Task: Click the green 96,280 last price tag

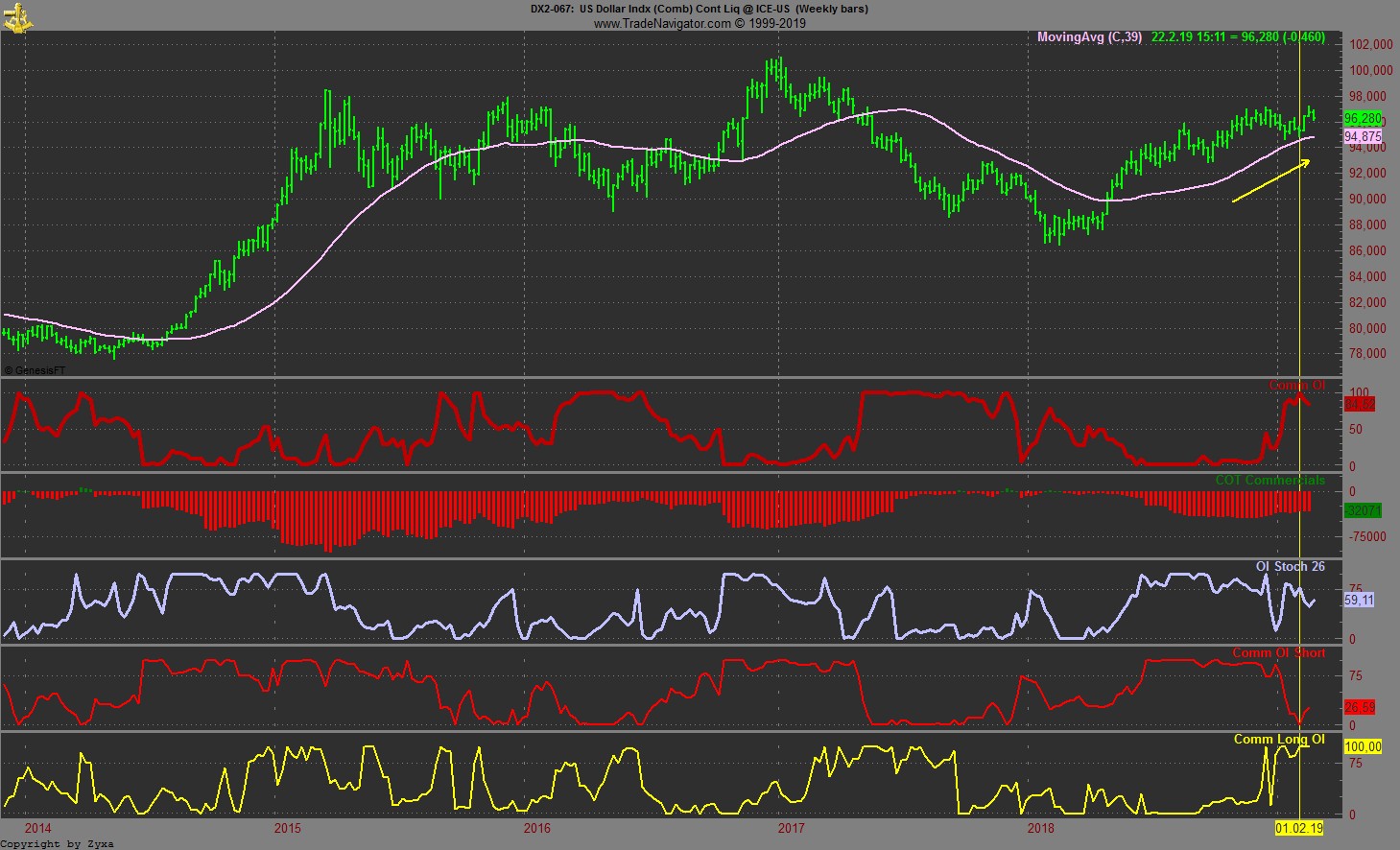Action: (x=1363, y=119)
